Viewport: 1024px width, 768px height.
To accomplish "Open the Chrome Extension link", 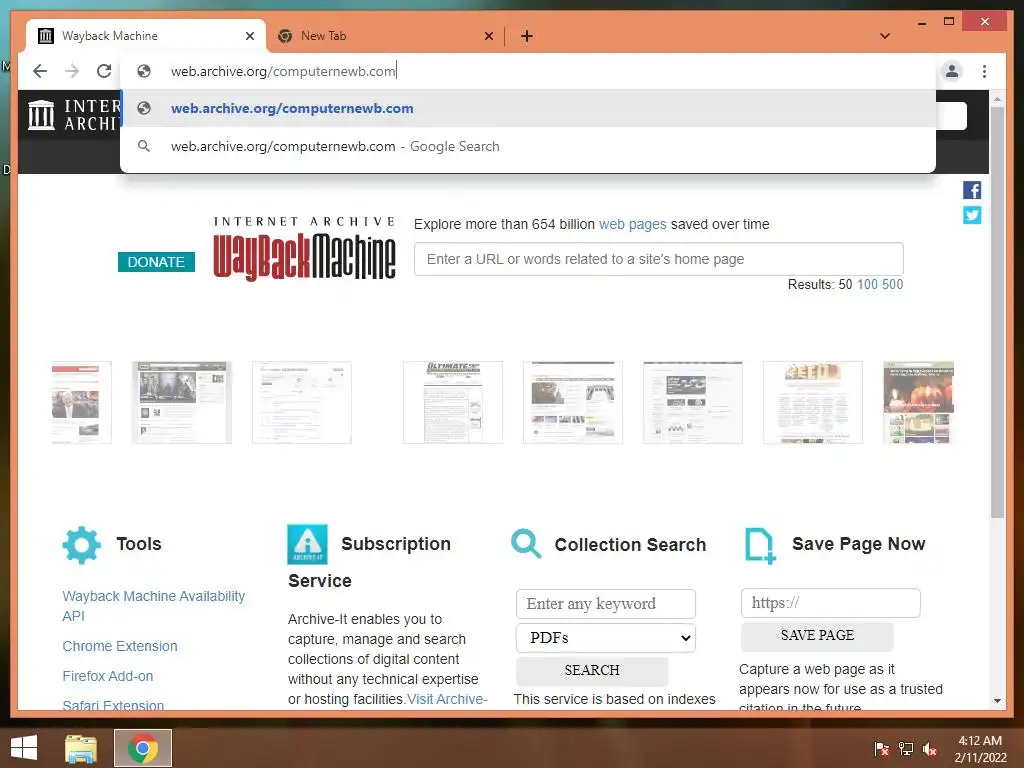I will pyautogui.click(x=120, y=646).
